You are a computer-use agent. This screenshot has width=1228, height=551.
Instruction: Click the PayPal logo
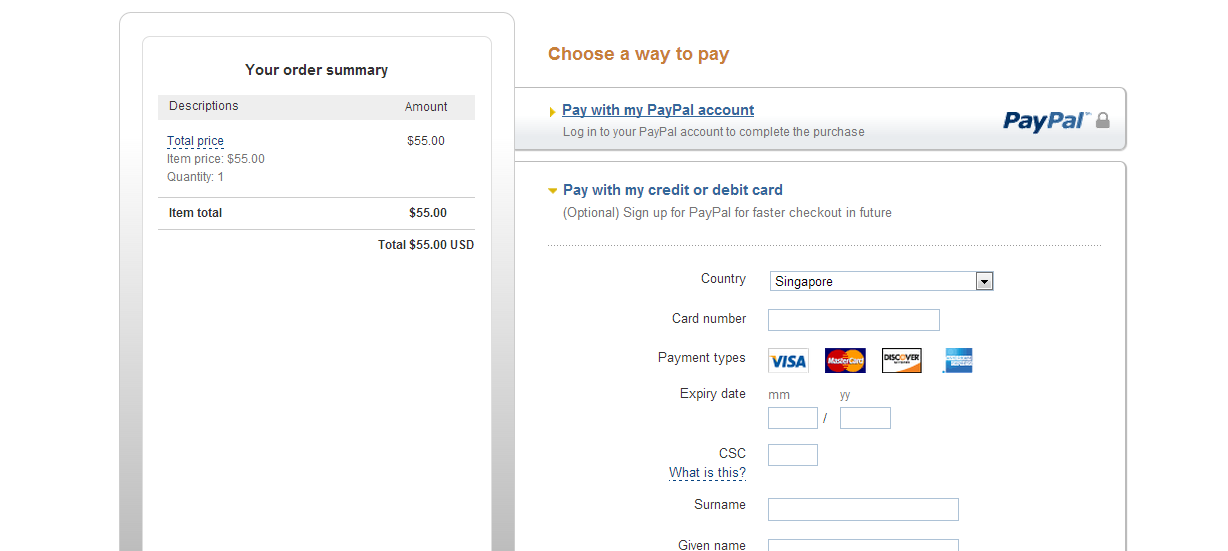[1046, 121]
